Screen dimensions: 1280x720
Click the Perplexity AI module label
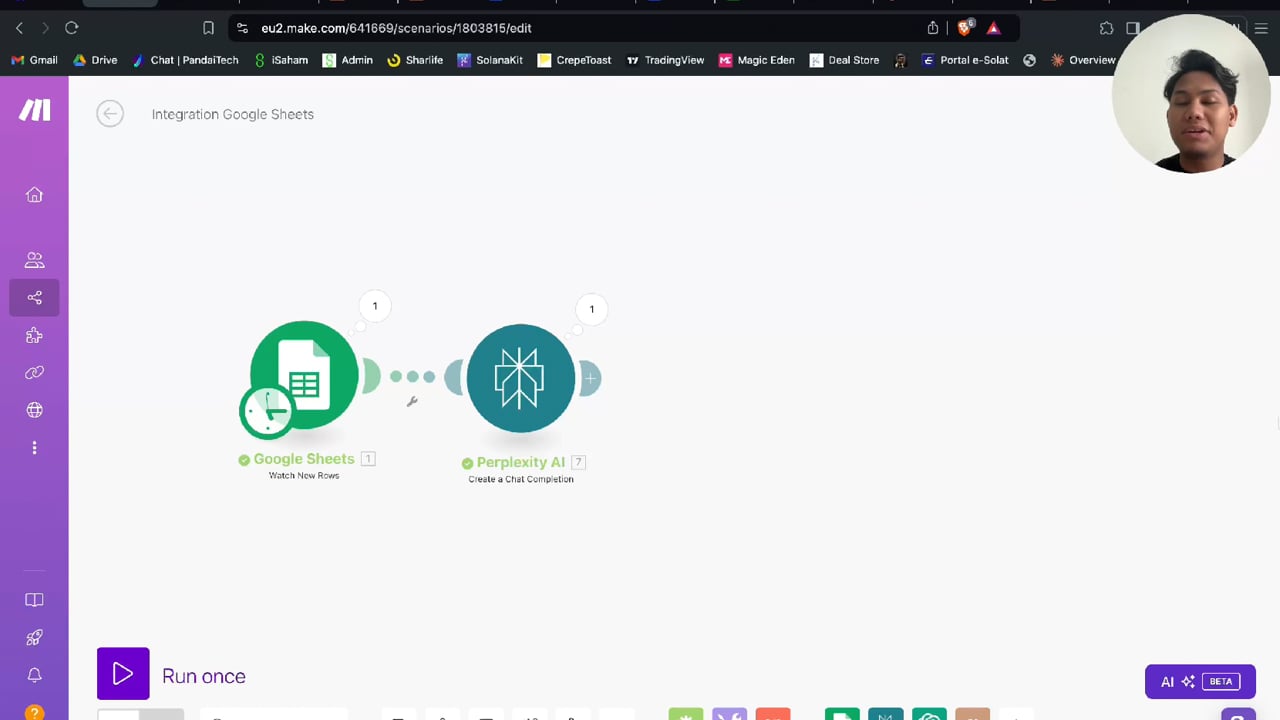tap(521, 462)
